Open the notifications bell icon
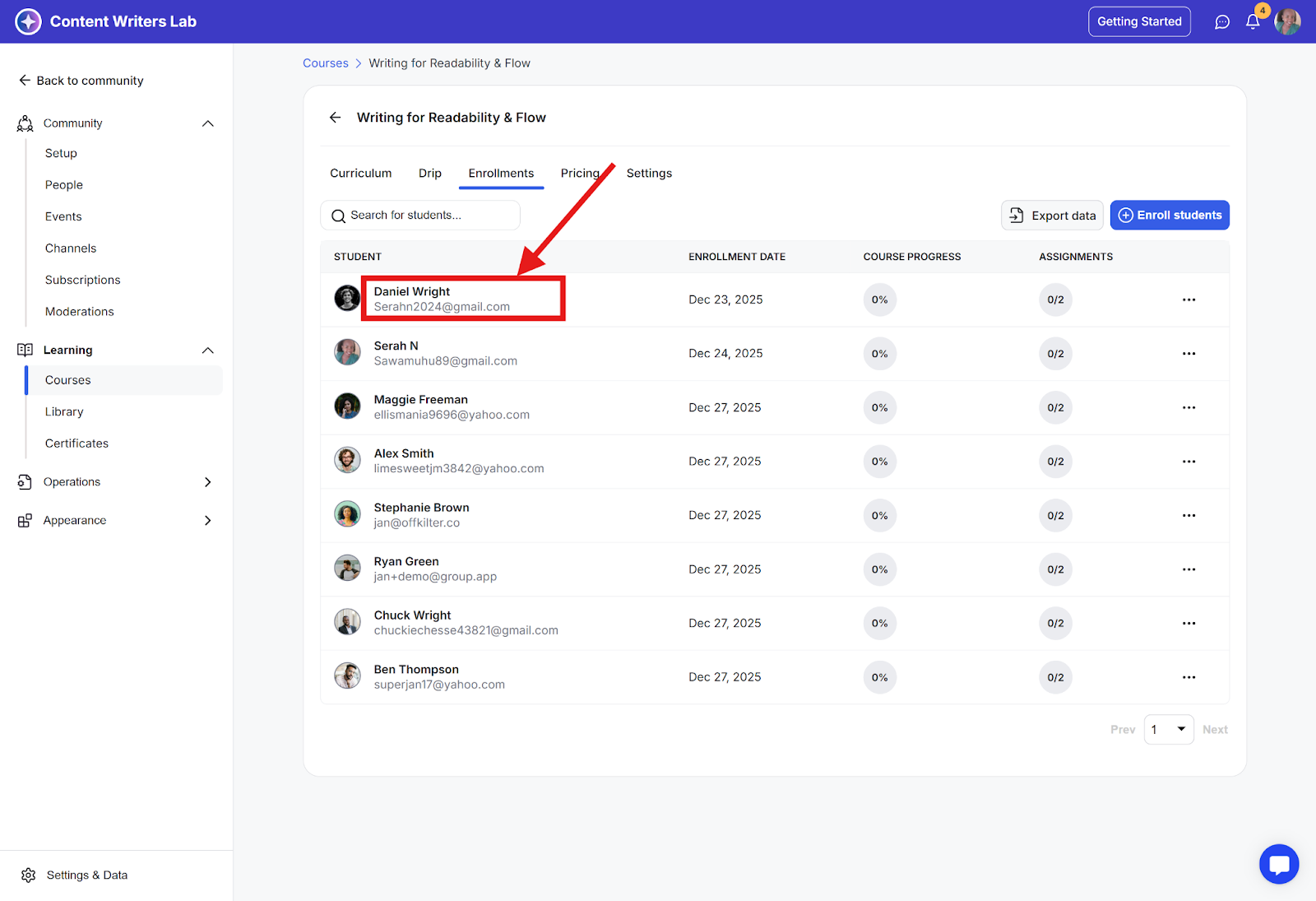 (x=1253, y=22)
